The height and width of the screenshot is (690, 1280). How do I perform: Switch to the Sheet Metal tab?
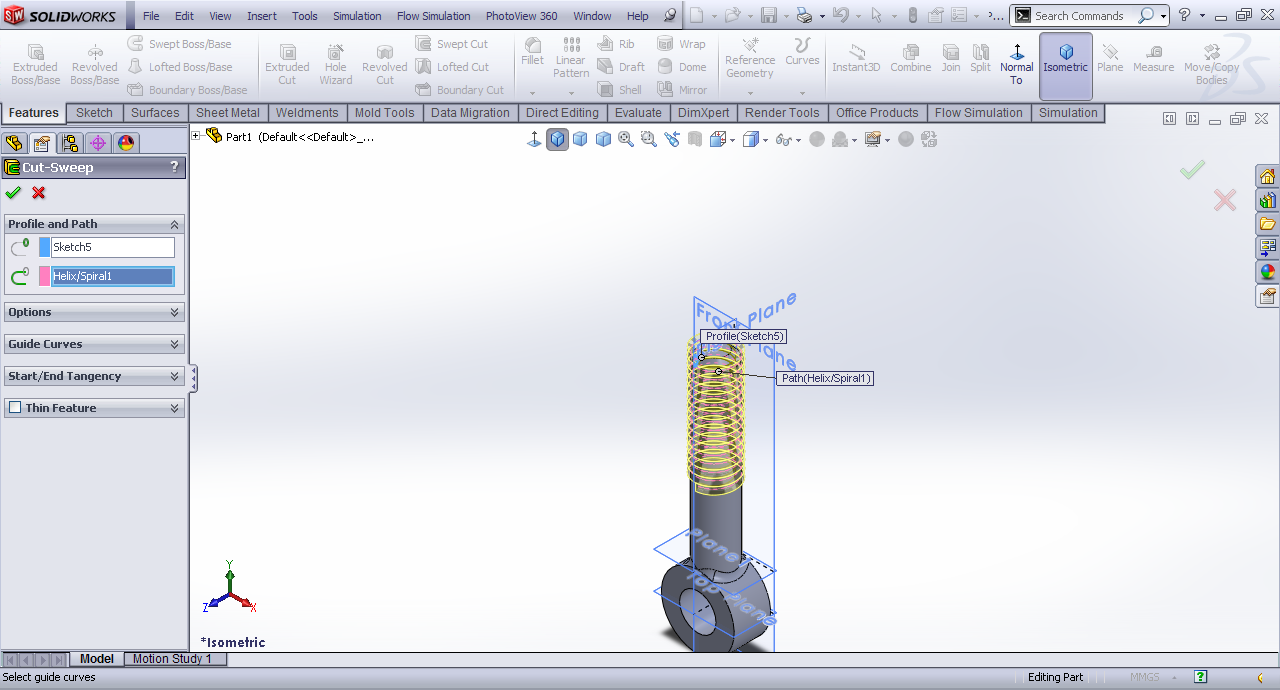click(227, 113)
